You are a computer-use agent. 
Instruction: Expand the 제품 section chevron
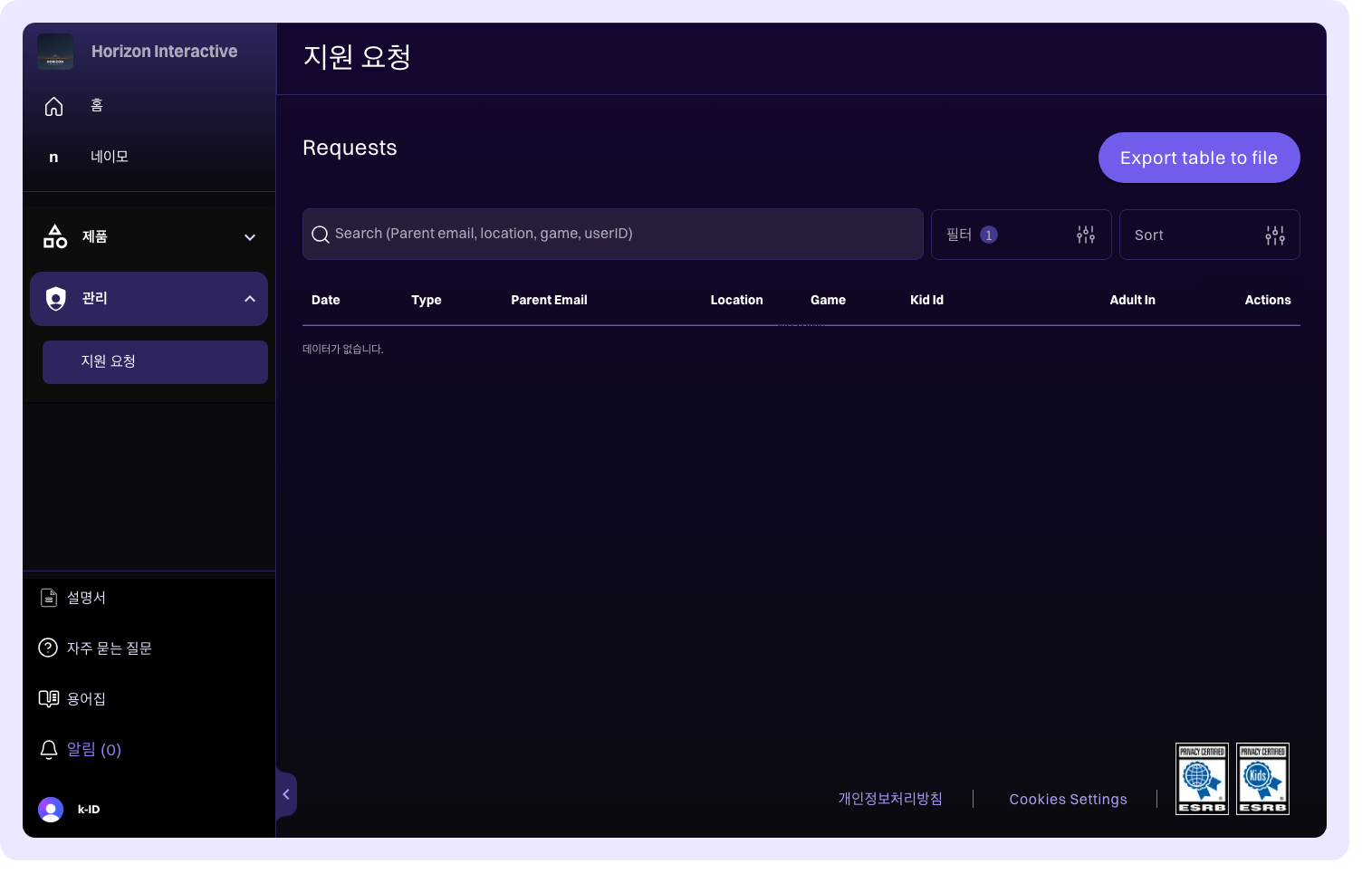click(250, 237)
